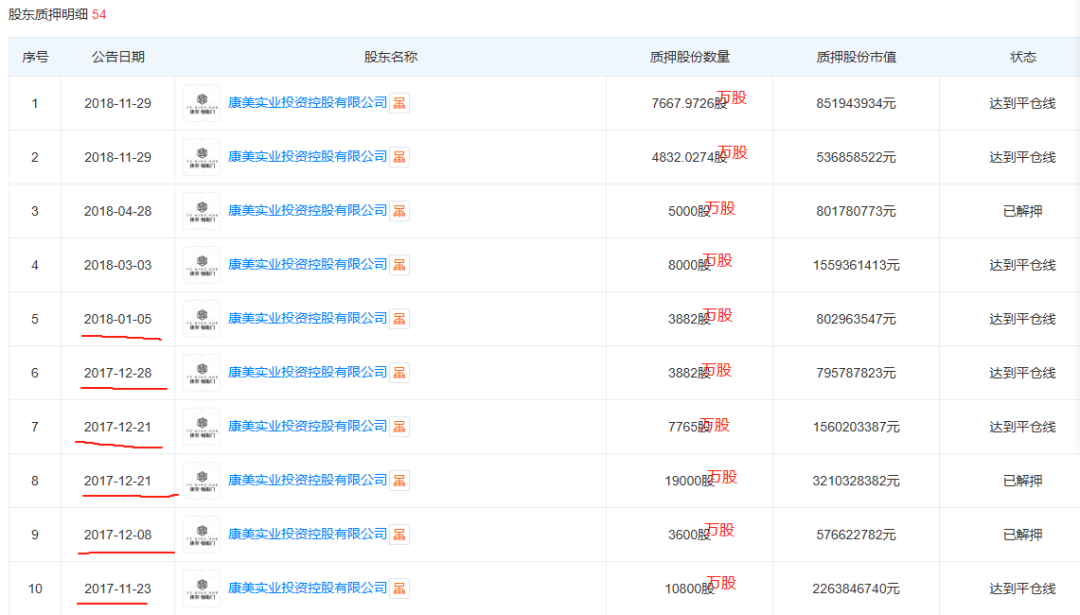Image resolution: width=1080 pixels, height=615 pixels.
Task: Select the date 2017-12-28
Action: coord(118,373)
